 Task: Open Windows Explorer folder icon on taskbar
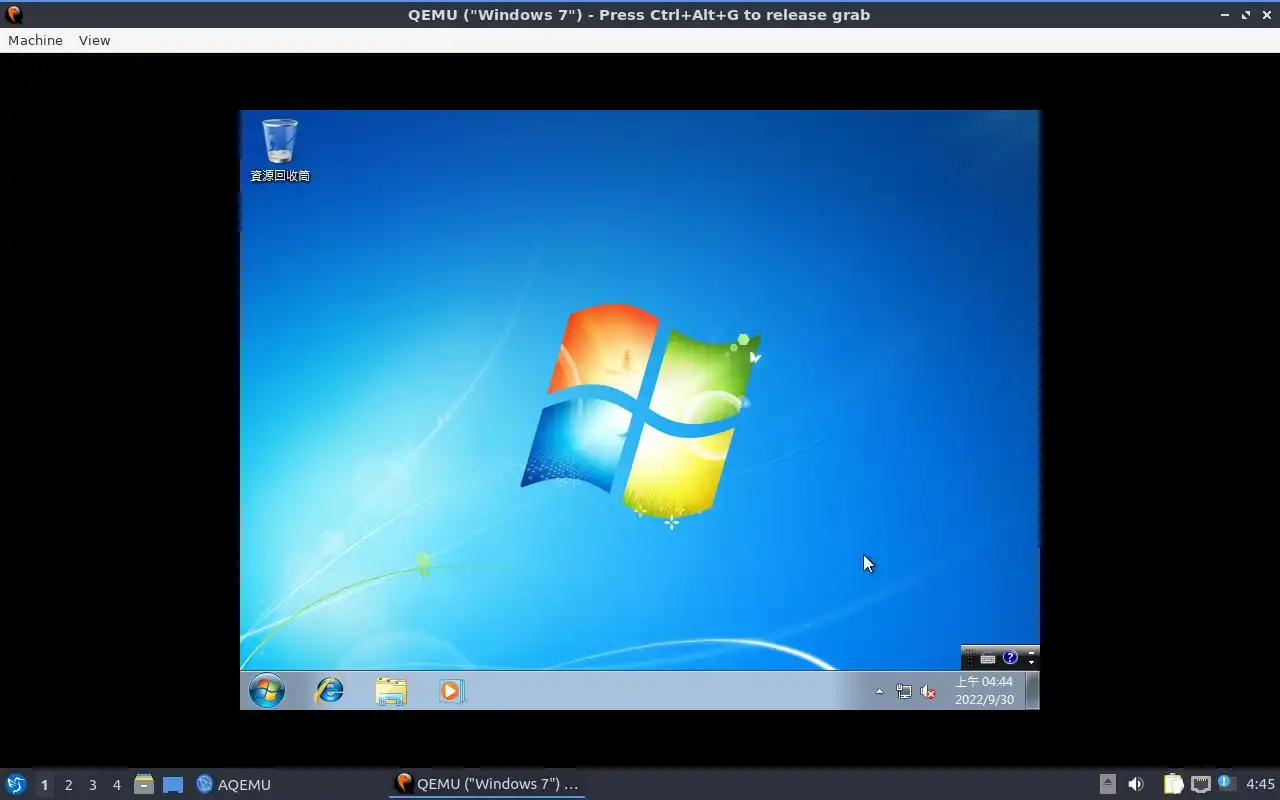(391, 691)
